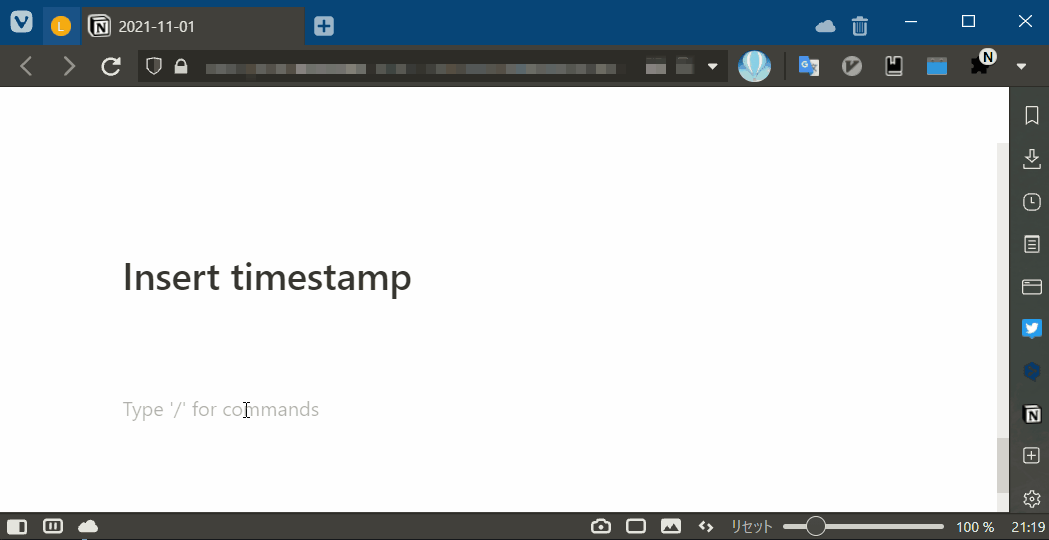
Task: Click the "Type '/' for commands" empty block
Action: click(221, 409)
